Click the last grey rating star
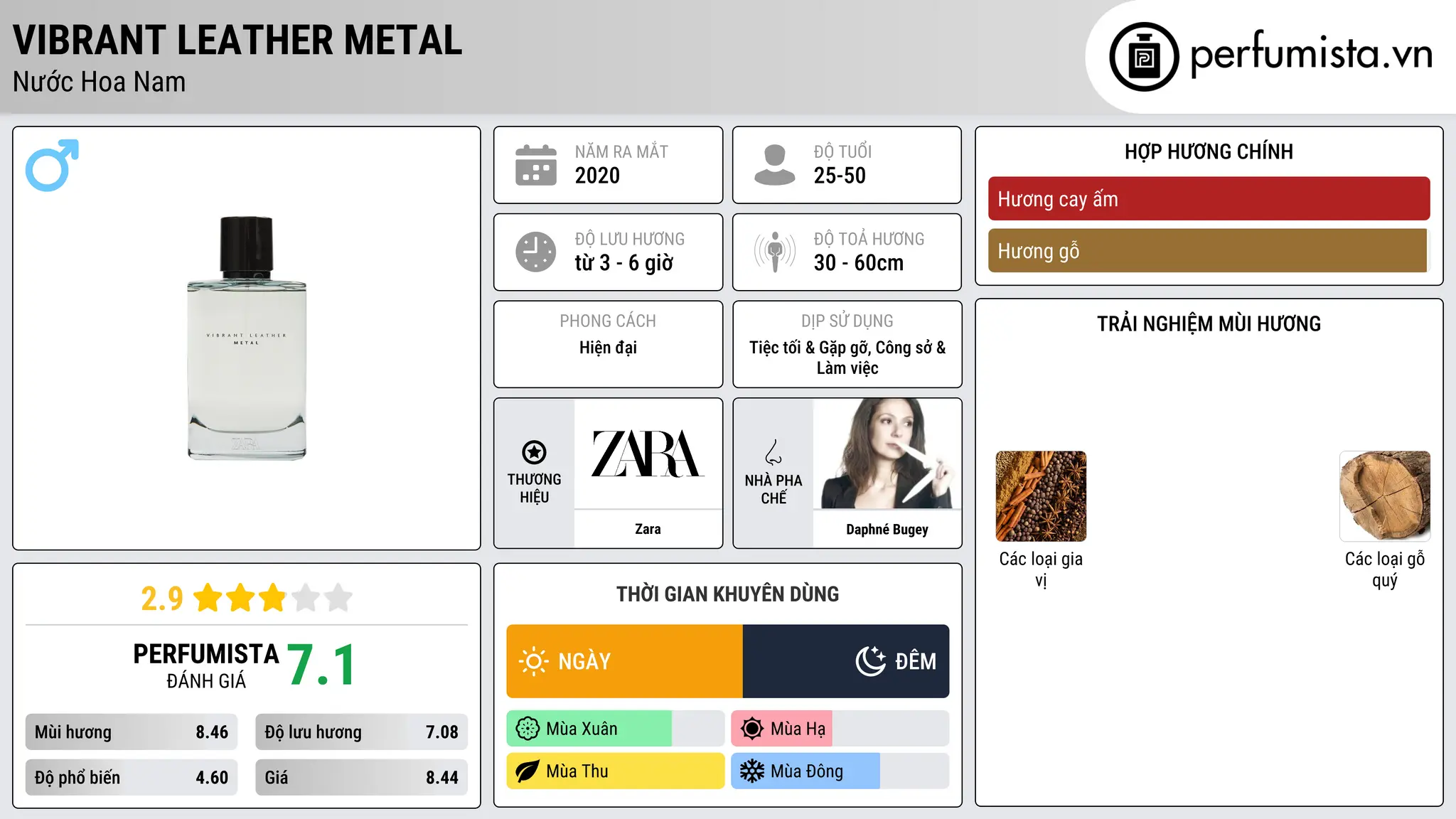Image resolution: width=1456 pixels, height=819 pixels. pos(338,598)
